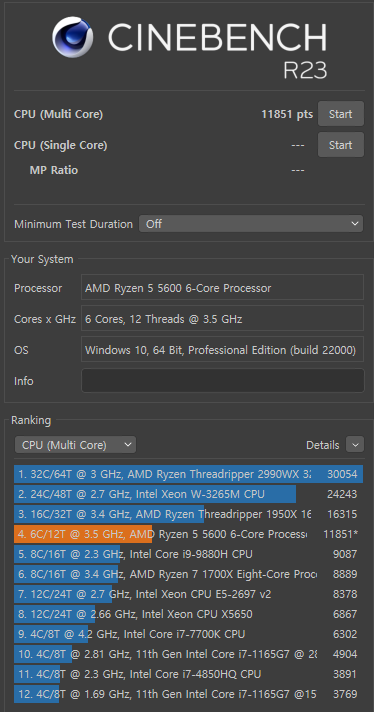The width and height of the screenshot is (374, 712).
Task: Start the CPU Single Core test
Action: (x=340, y=145)
